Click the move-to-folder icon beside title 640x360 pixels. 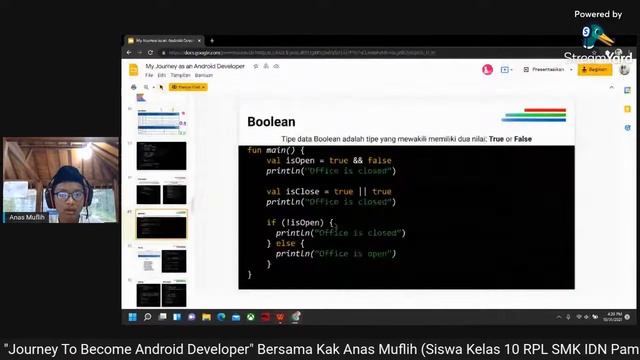point(266,66)
